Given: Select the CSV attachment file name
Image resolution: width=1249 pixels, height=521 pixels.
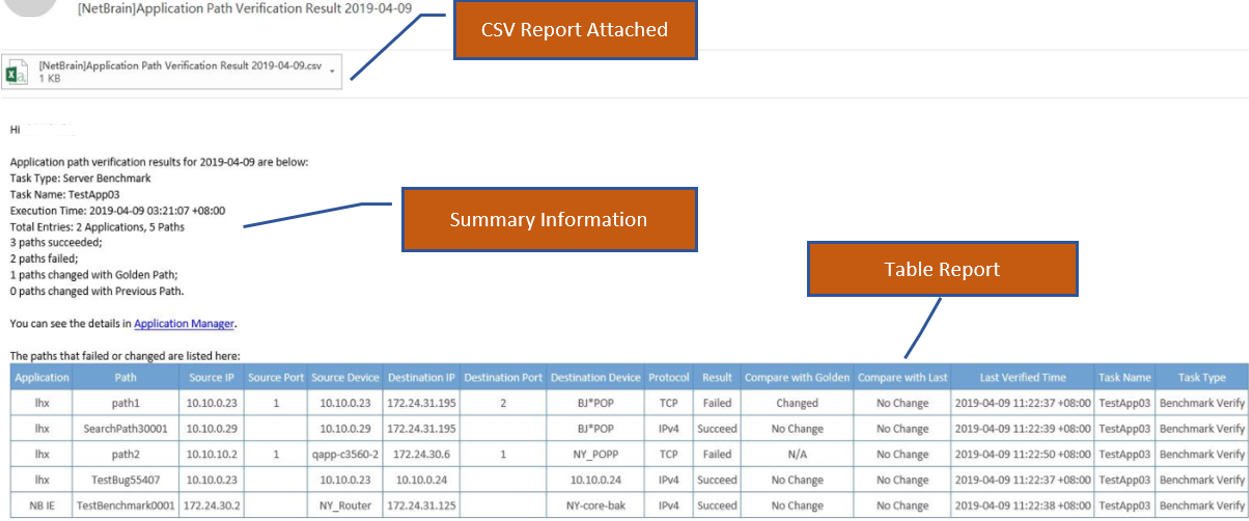Looking at the screenshot, I should pos(180,66).
